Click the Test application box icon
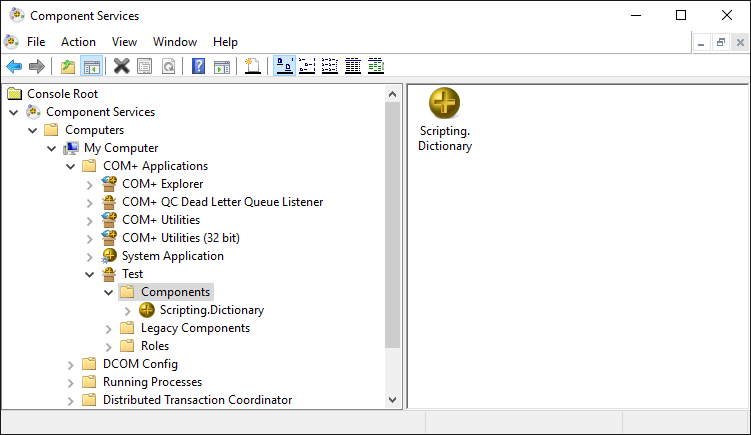The image size is (751, 435). tap(109, 274)
